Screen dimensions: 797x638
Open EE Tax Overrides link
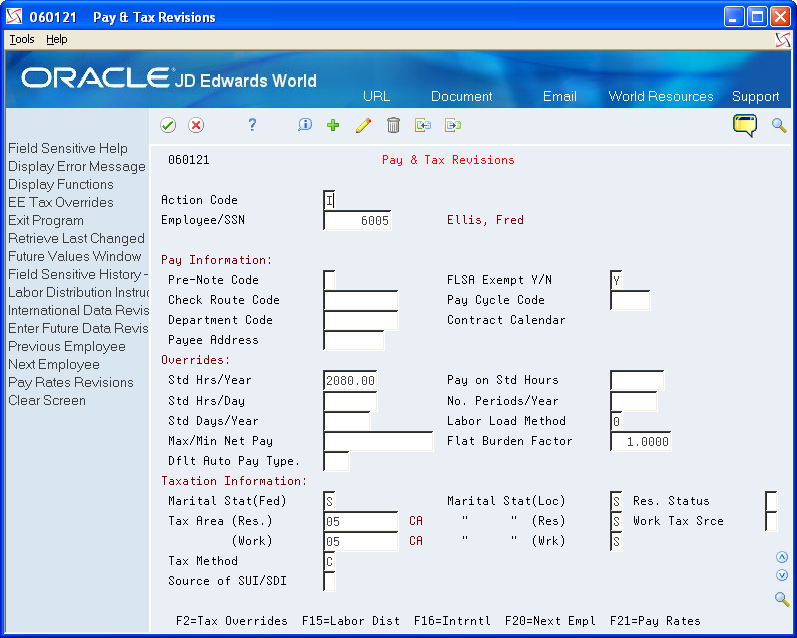[x=60, y=202]
